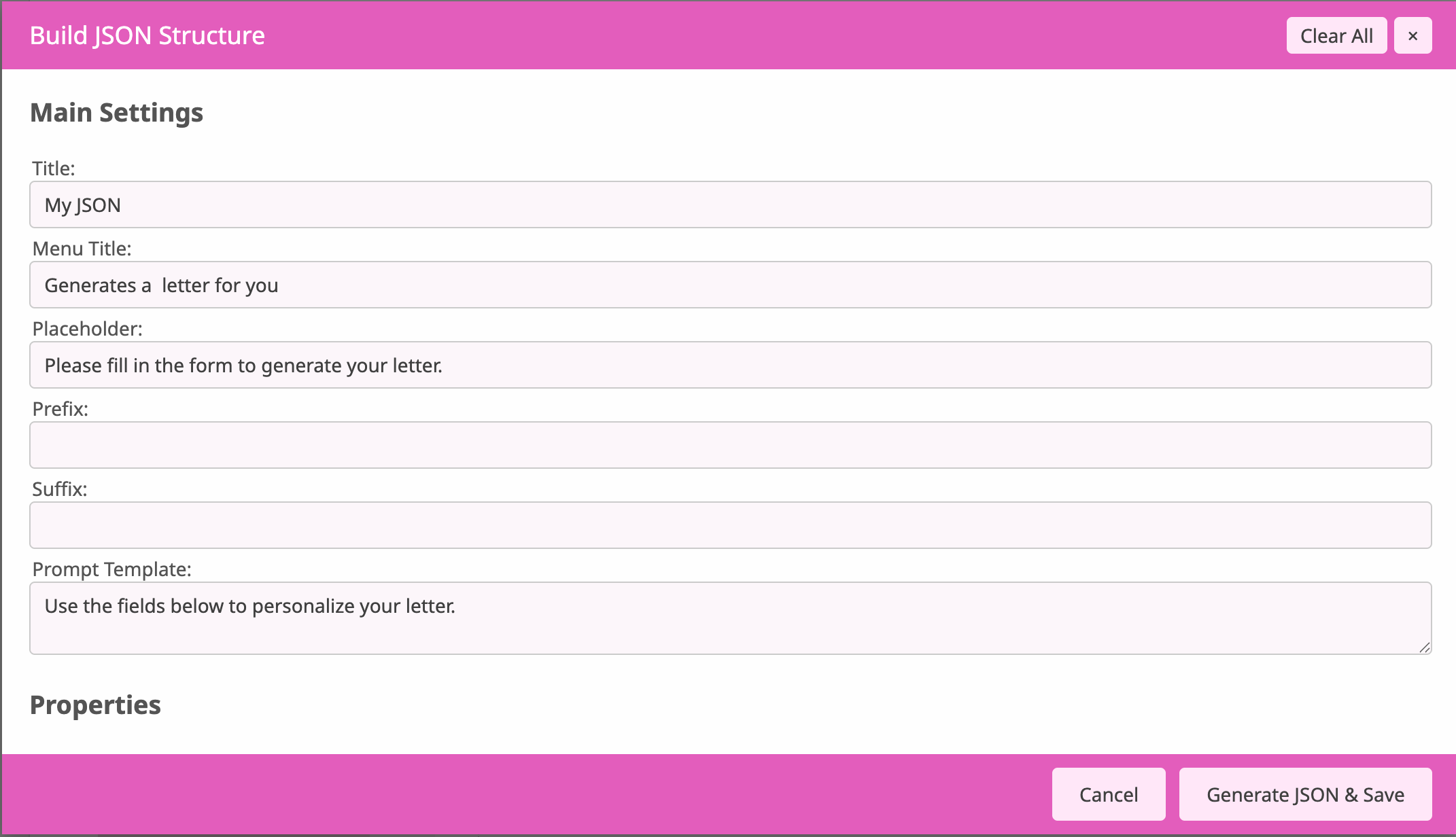Click the Properties section heading
1456x837 pixels.
pyautogui.click(x=95, y=705)
